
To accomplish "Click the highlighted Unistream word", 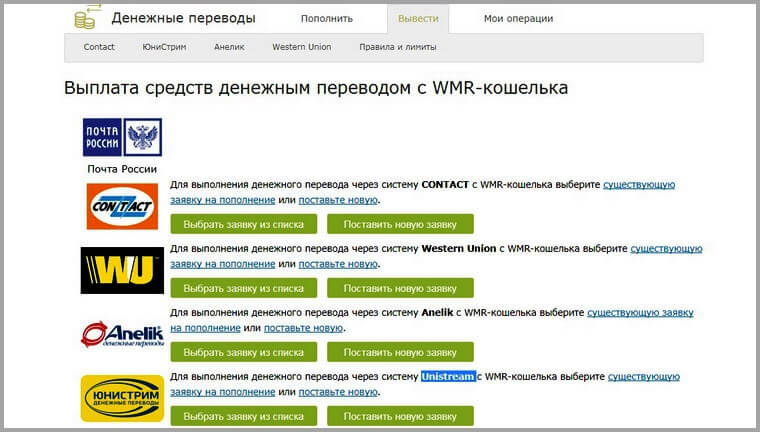I will (448, 377).
